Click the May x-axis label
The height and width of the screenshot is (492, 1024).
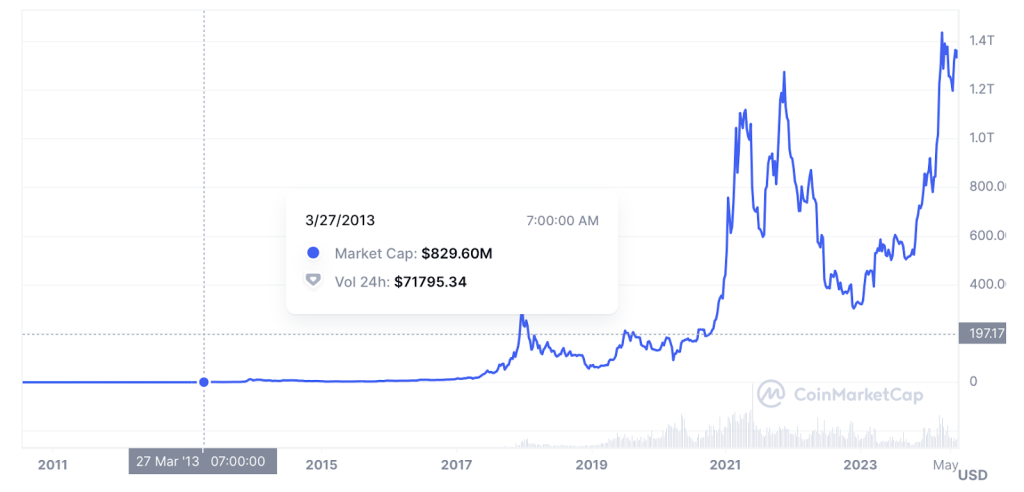click(945, 465)
